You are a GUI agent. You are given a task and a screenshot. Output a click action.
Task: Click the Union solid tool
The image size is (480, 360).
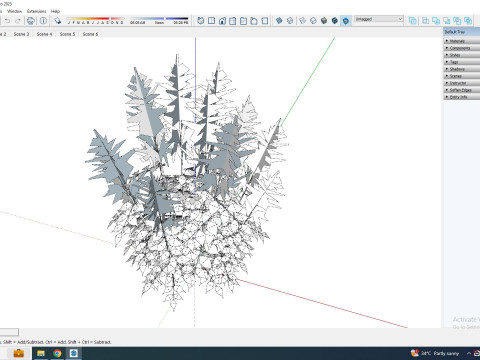pos(436,21)
